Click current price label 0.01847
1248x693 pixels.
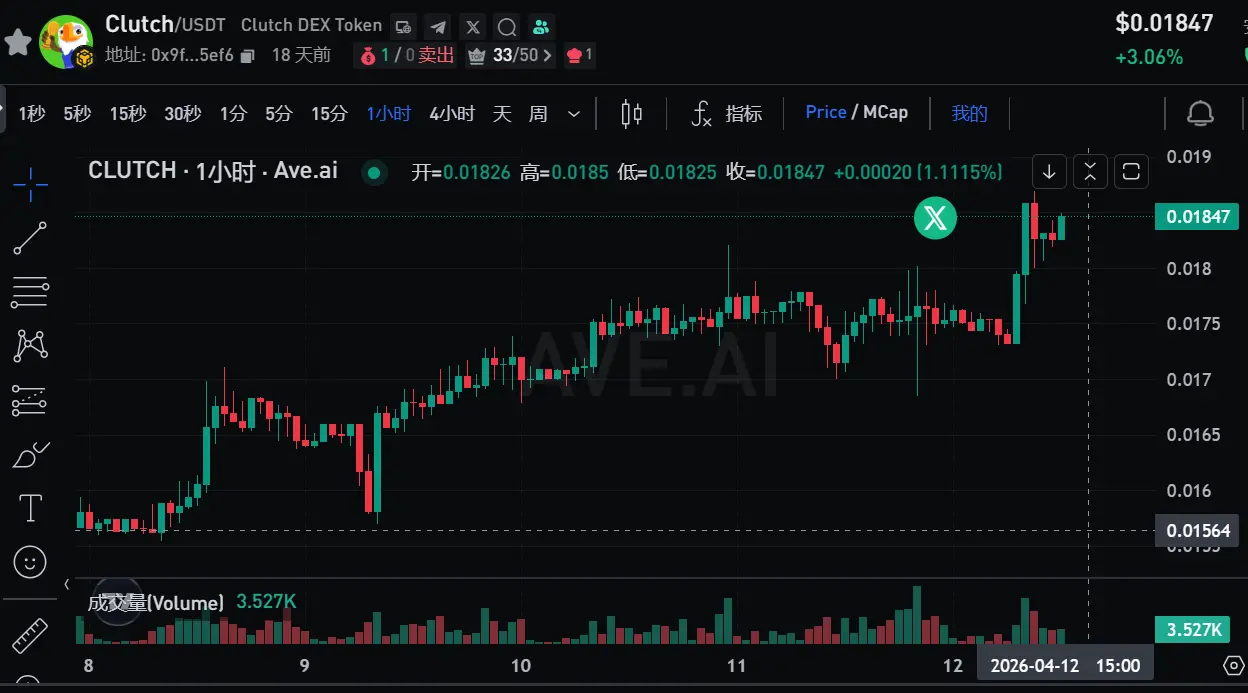[x=1197, y=216]
